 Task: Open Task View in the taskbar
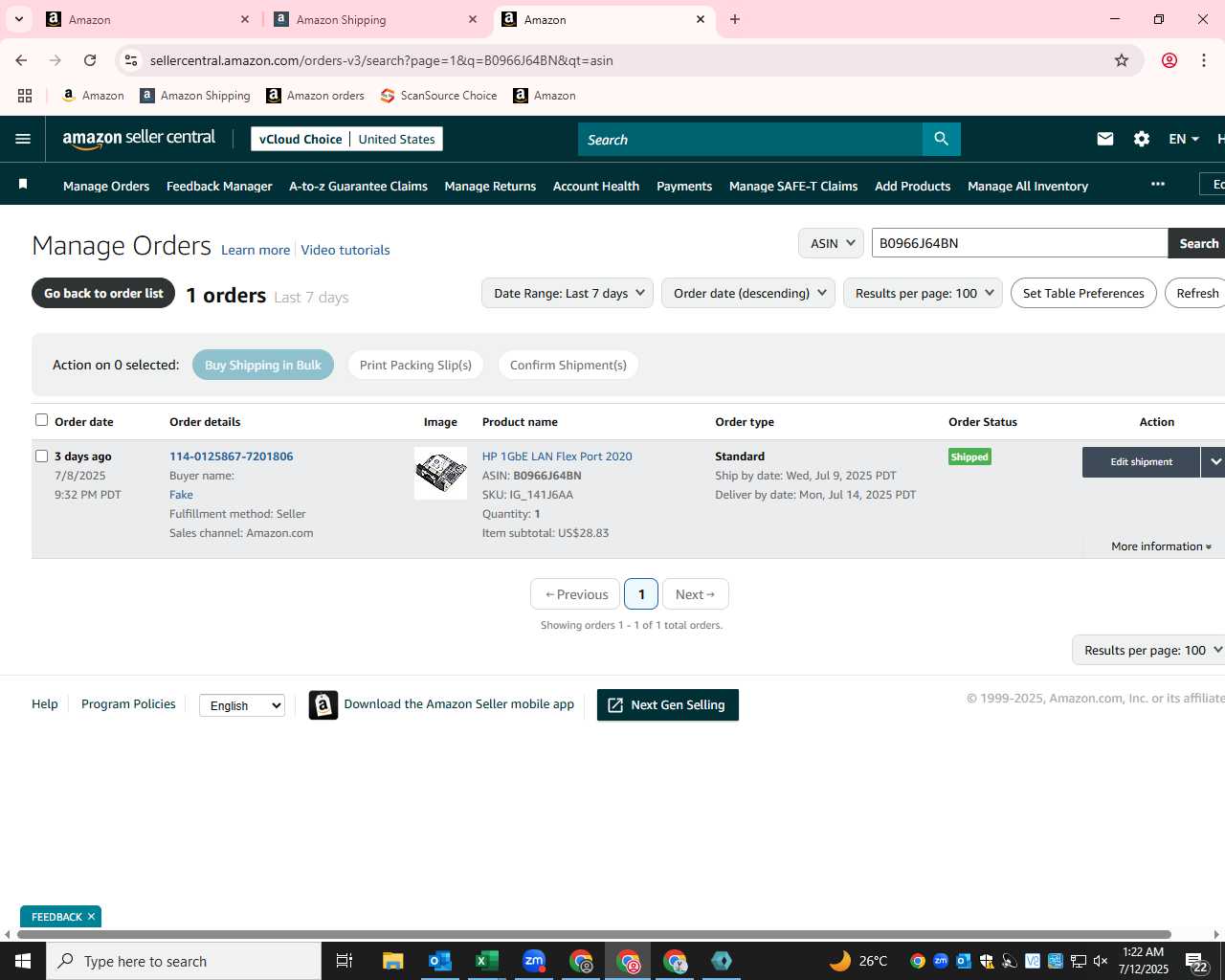(345, 961)
